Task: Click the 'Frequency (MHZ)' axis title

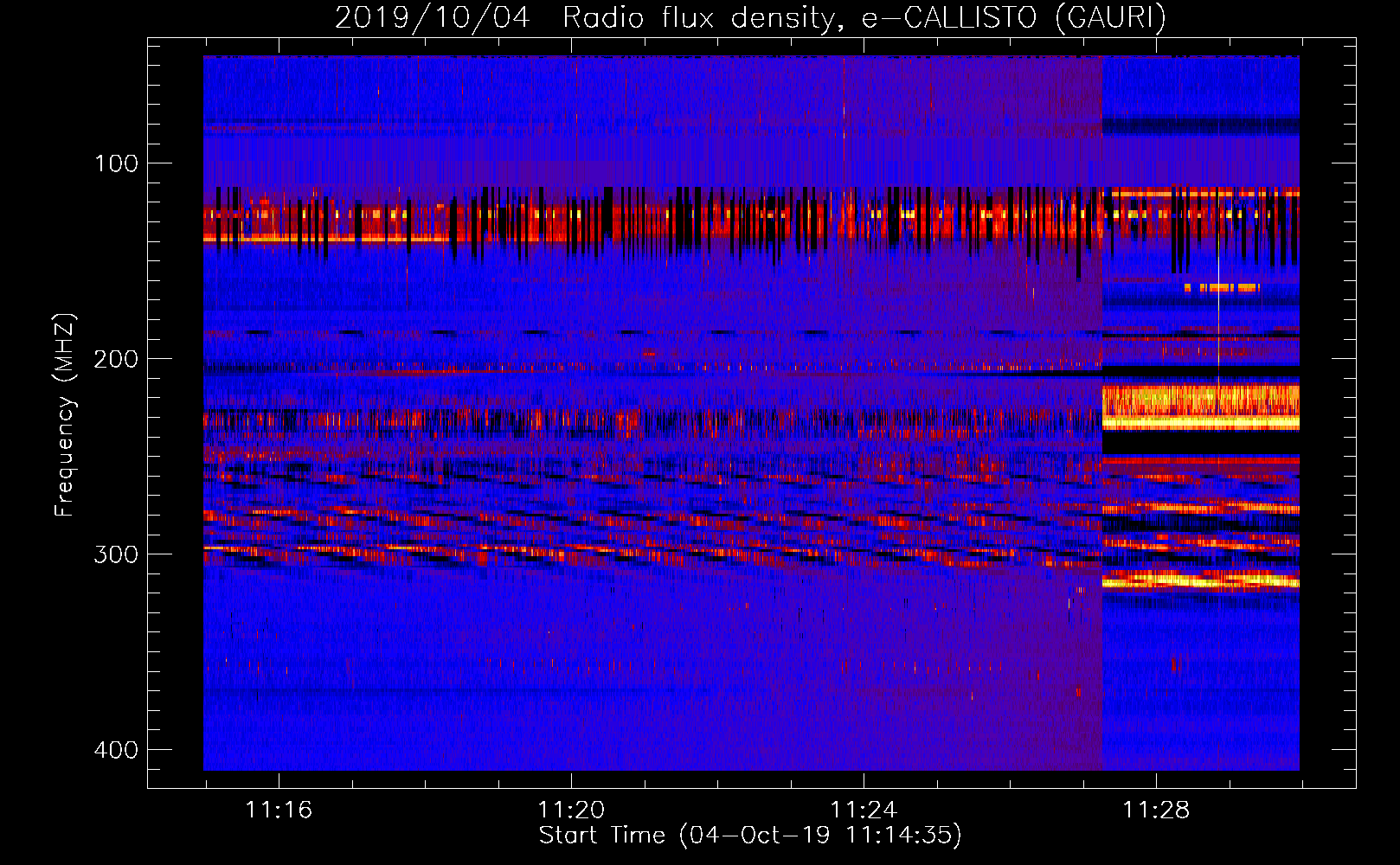Action: (x=65, y=414)
